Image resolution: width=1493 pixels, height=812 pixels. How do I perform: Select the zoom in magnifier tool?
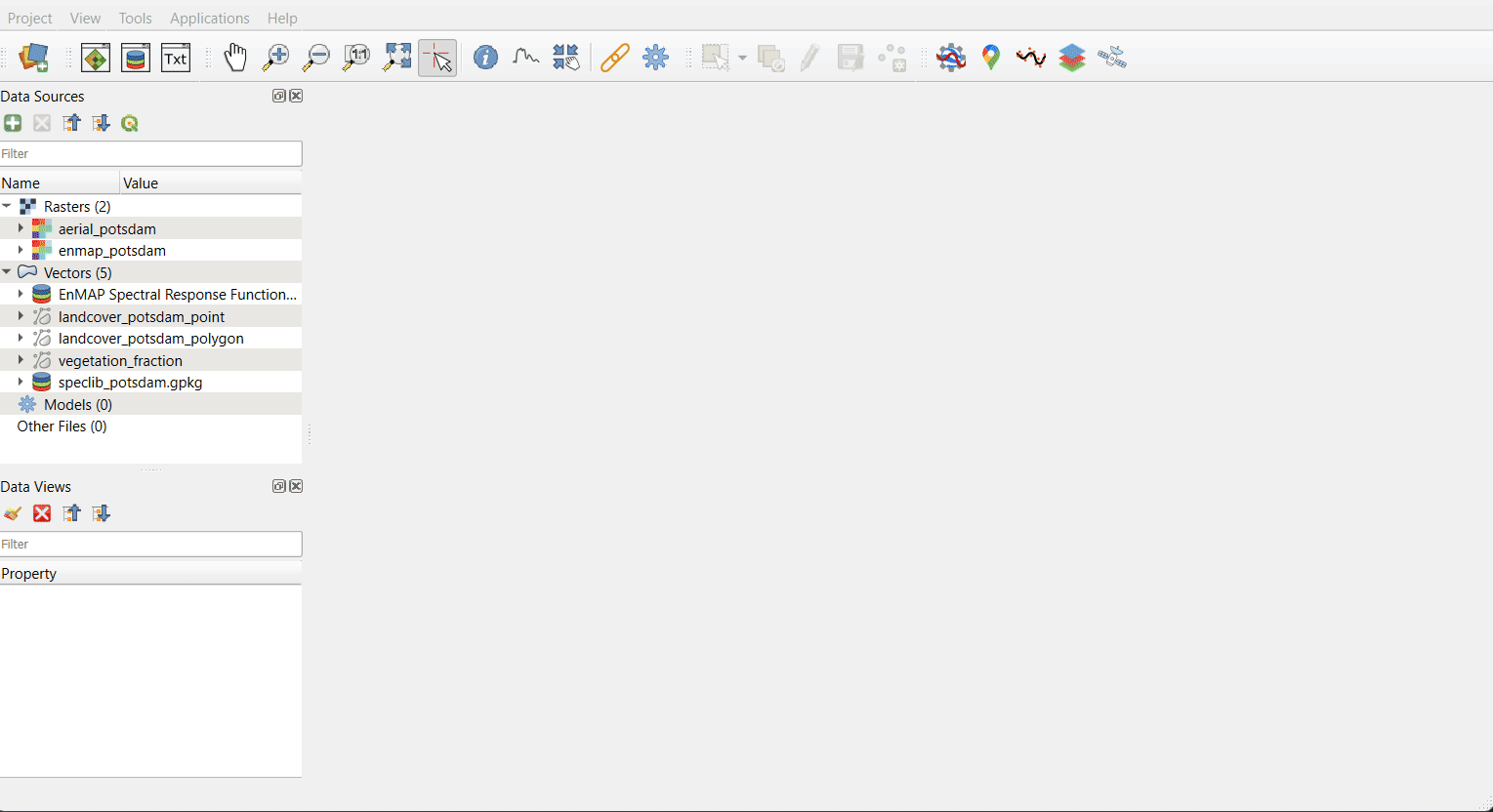276,59
